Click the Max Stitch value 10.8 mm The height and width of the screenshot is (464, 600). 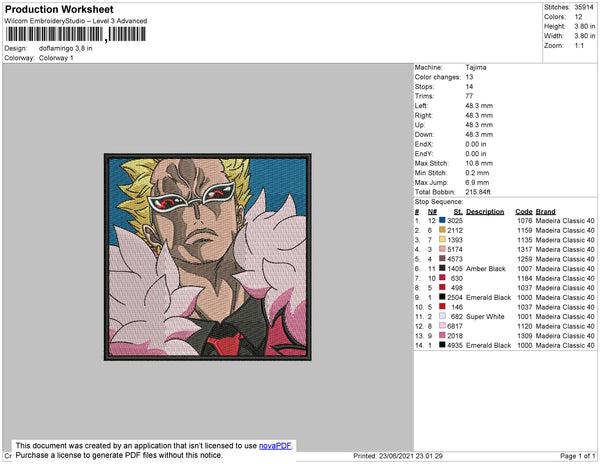pyautogui.click(x=479, y=163)
